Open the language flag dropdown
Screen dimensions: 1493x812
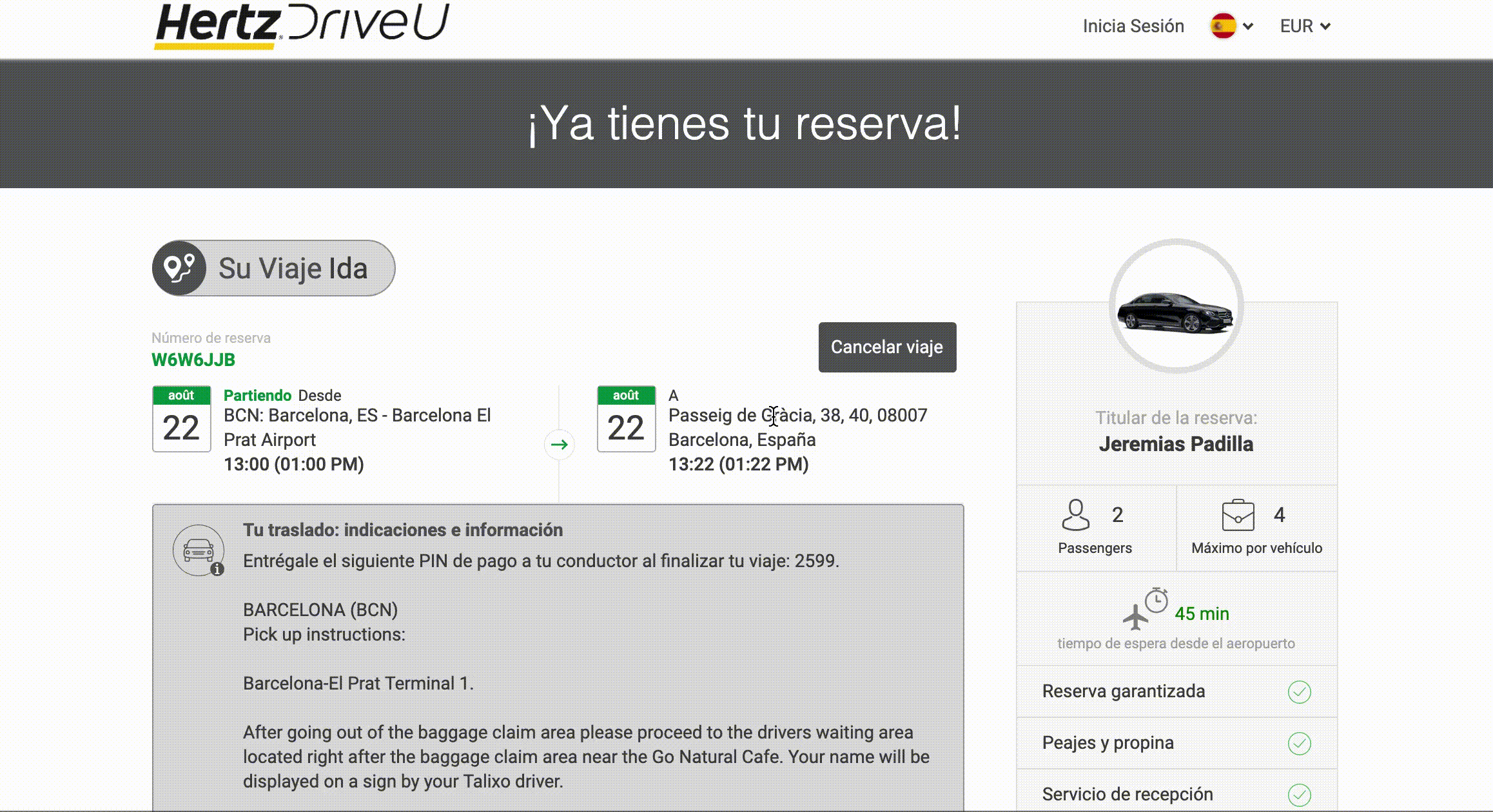point(1224,26)
